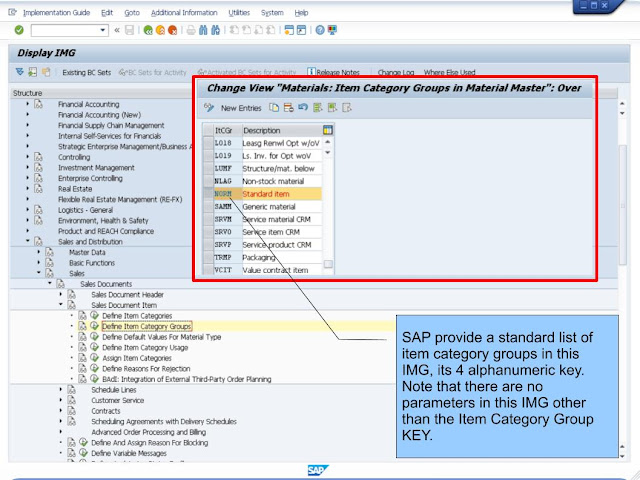
Task: Click the Undo Change icon in Change View toolbar
Action: 303,108
